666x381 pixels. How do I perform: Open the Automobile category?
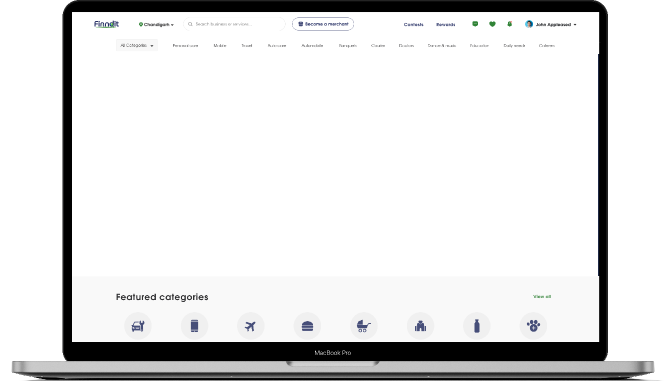[x=312, y=45]
